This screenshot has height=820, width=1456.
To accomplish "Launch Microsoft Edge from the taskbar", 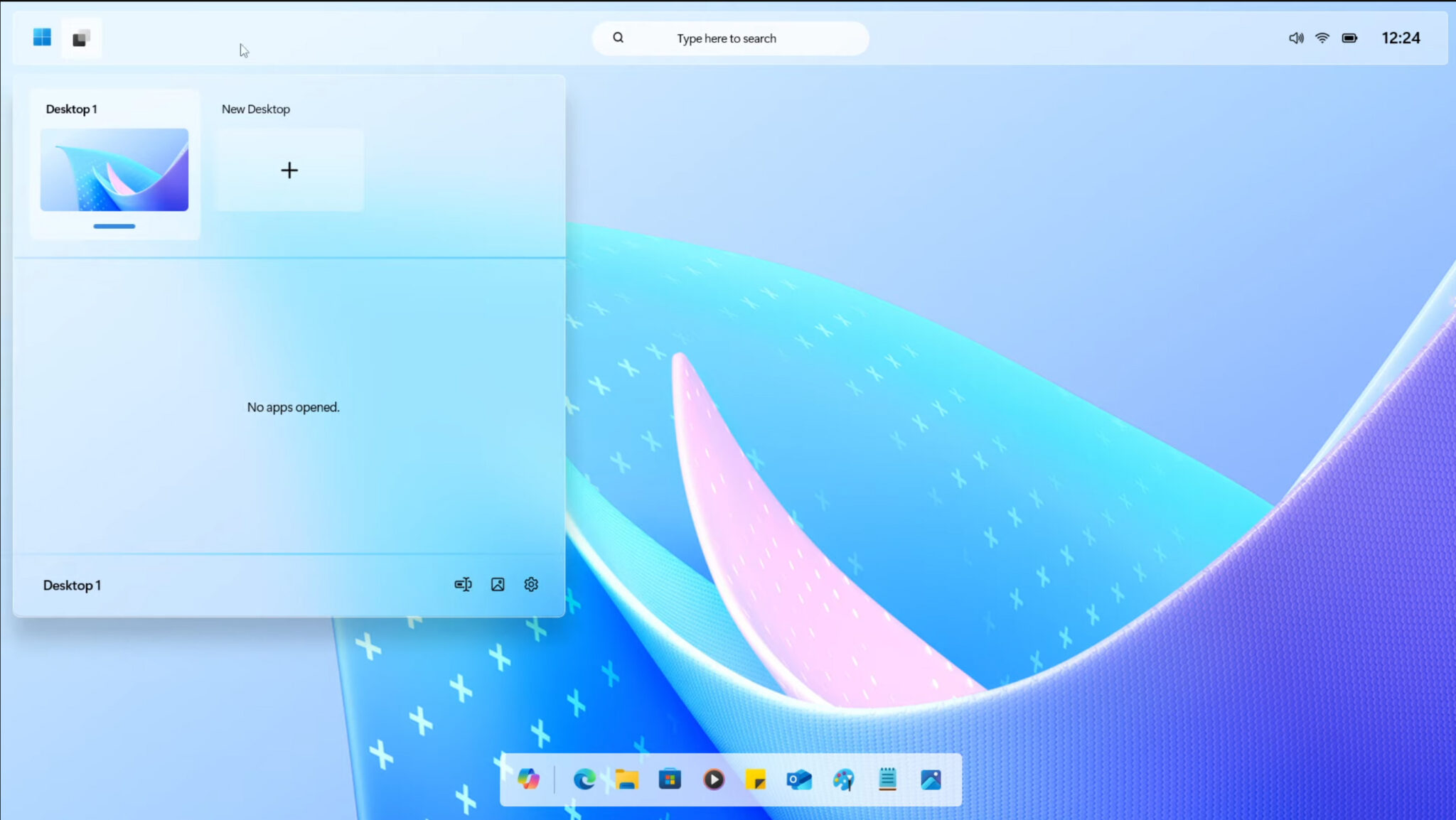I will click(x=584, y=779).
